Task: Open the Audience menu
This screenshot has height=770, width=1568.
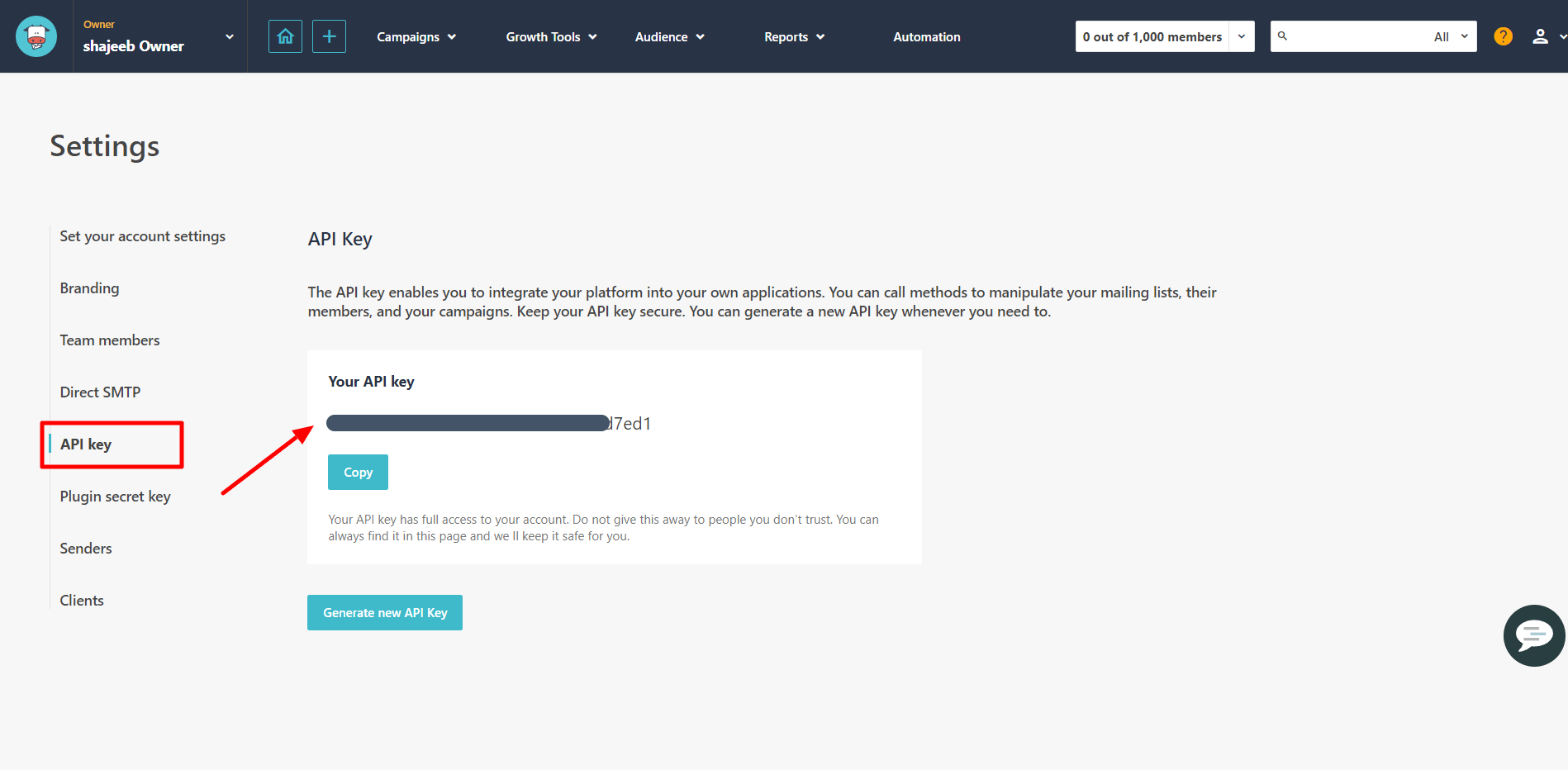Action: pos(669,37)
